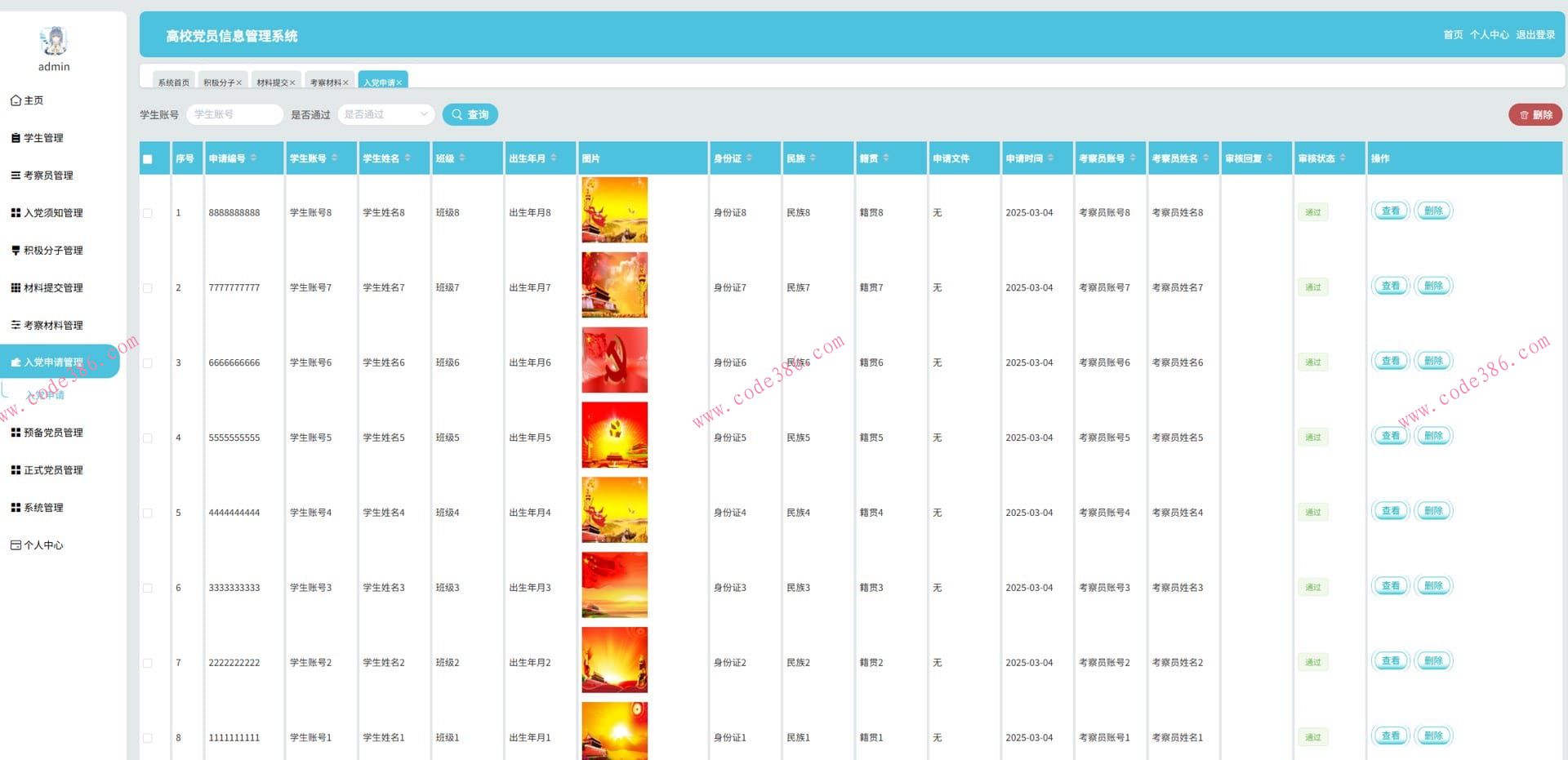Close the 考察材料 tab with its X
1568x760 pixels.
(345, 82)
